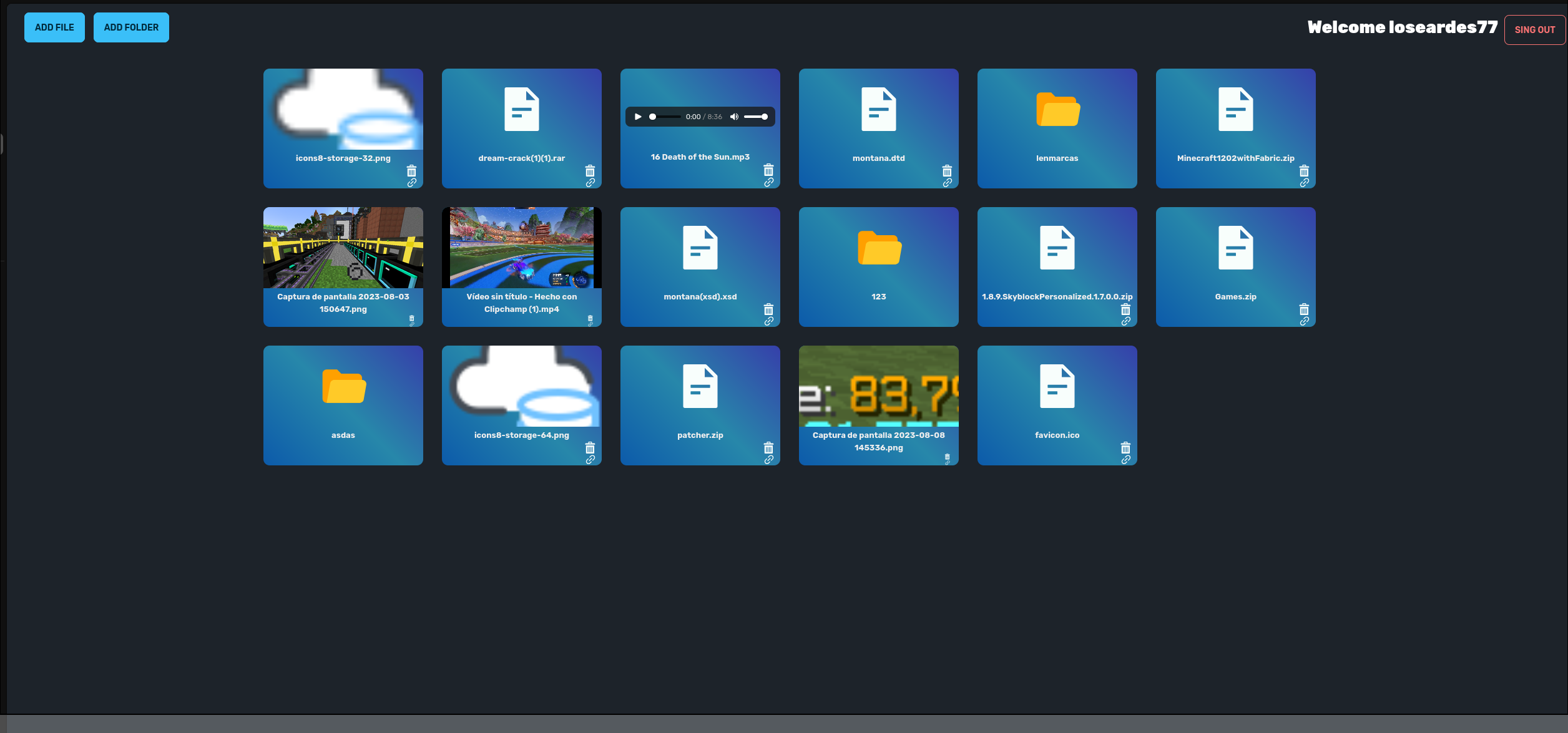Open the Minecraft screenshot 150647 thumbnail
1568x733 pixels.
click(x=343, y=248)
